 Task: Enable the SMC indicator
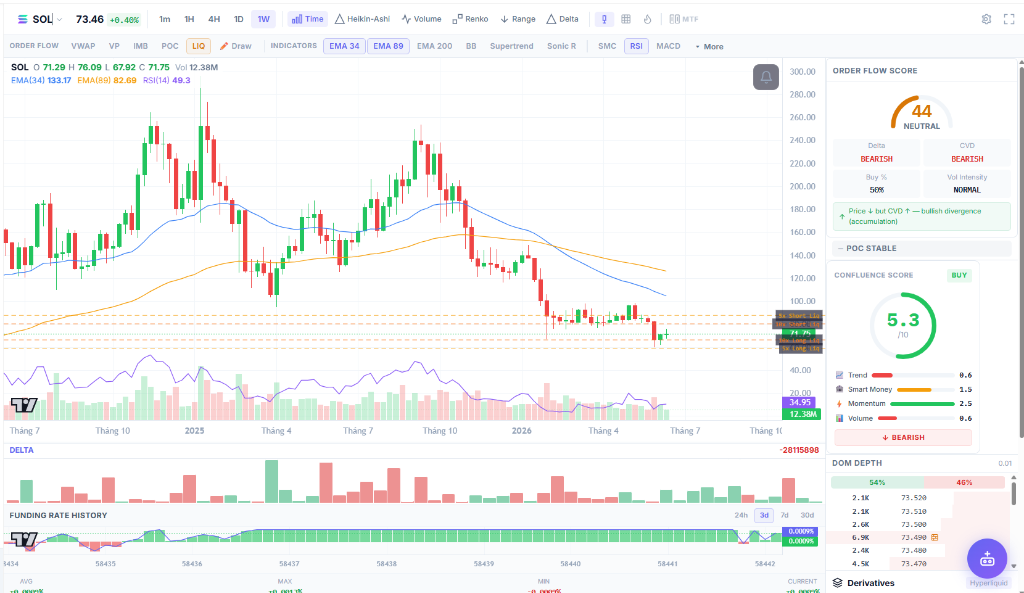(x=607, y=46)
